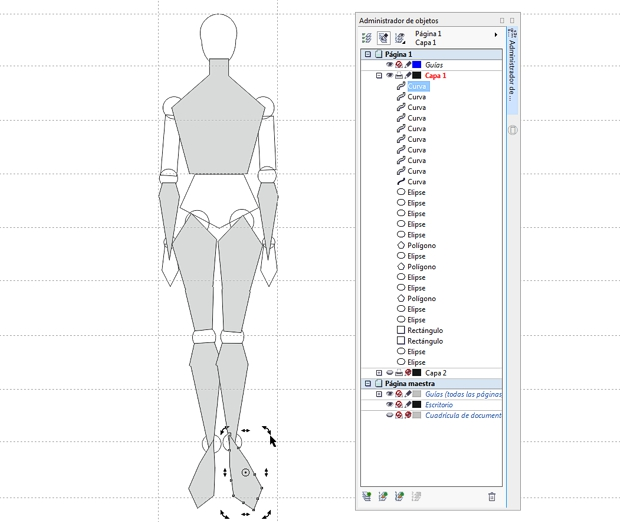Image resolution: width=620 pixels, height=522 pixels.
Task: Click the printer icon on Capa 1
Action: 399,75
